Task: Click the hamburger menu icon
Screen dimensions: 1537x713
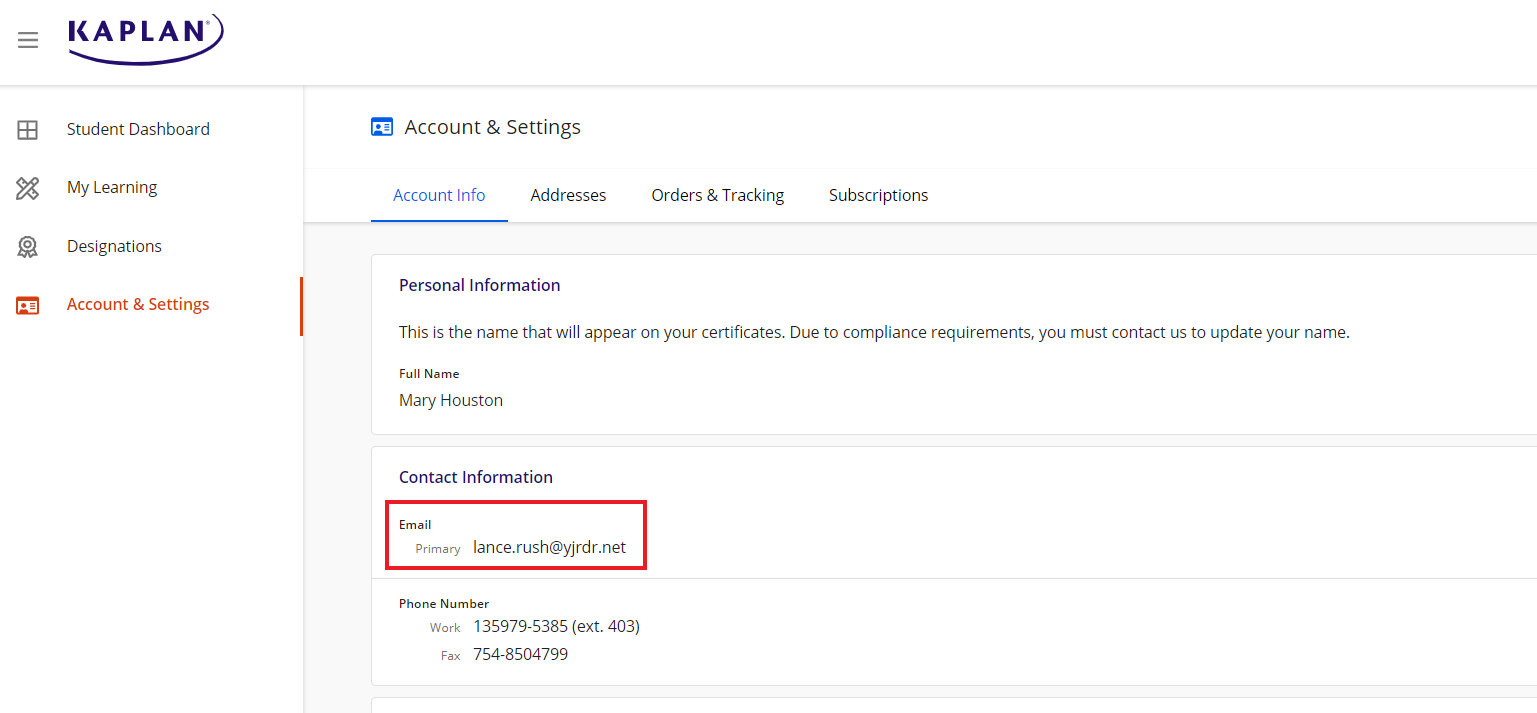Action: pos(27,40)
